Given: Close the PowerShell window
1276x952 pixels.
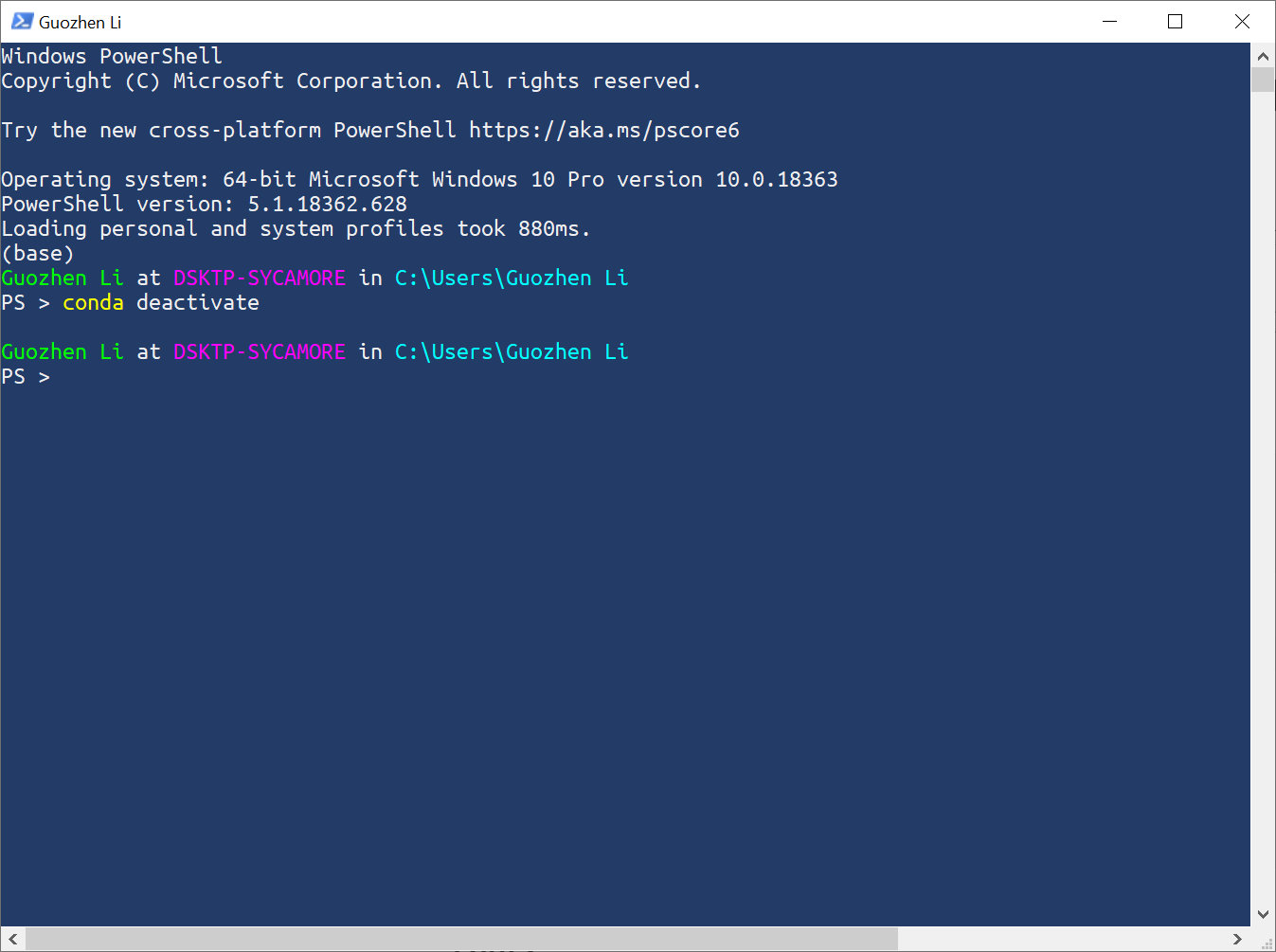Looking at the screenshot, I should point(1242,21).
